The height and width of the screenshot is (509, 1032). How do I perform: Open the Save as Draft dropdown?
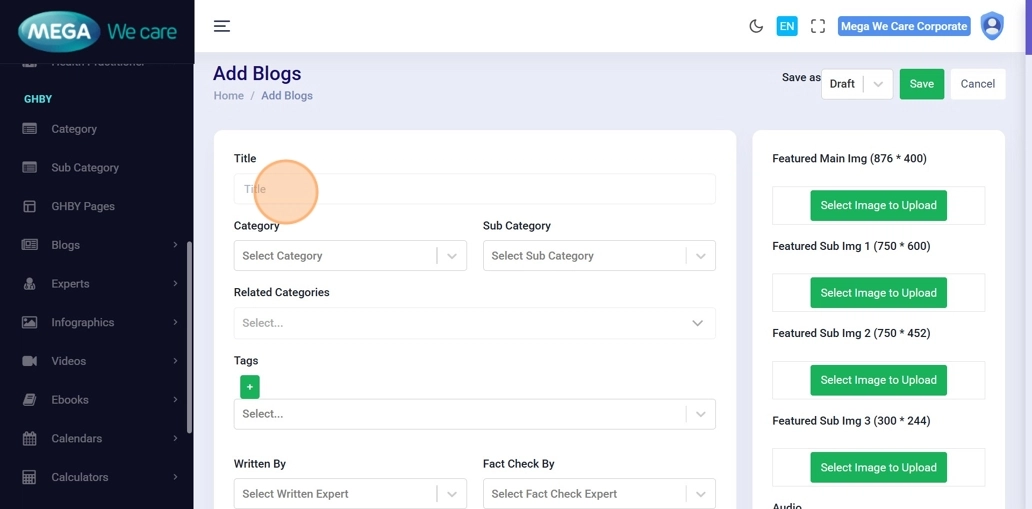(x=857, y=84)
